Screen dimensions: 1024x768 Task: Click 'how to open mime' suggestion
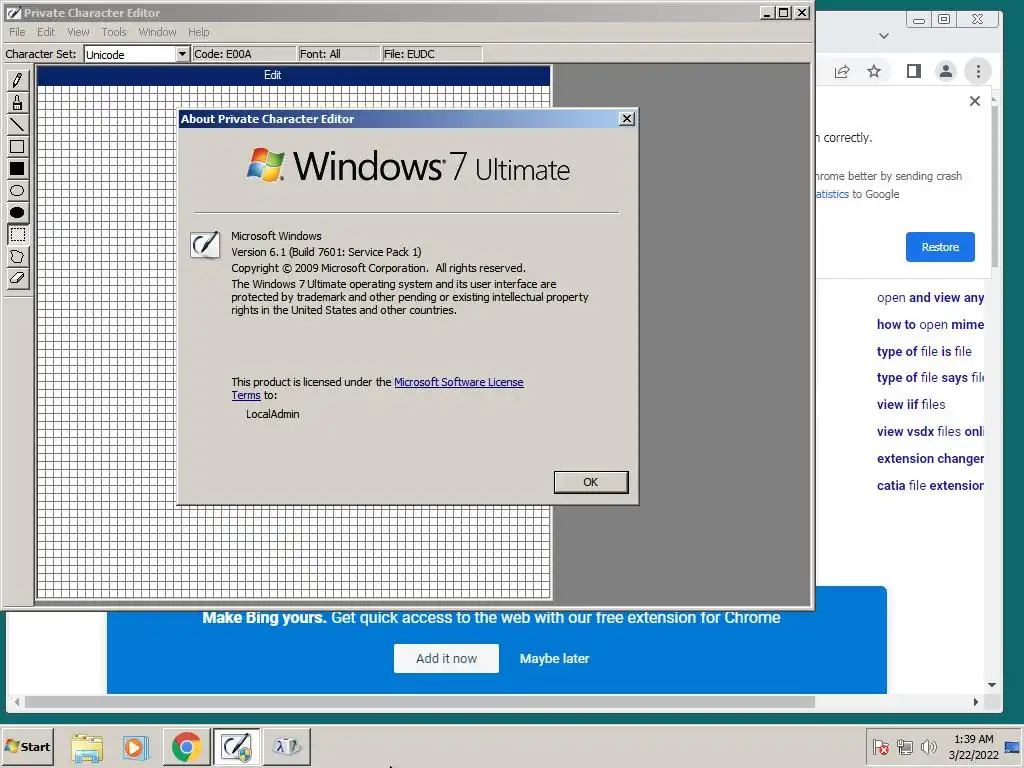click(x=930, y=325)
